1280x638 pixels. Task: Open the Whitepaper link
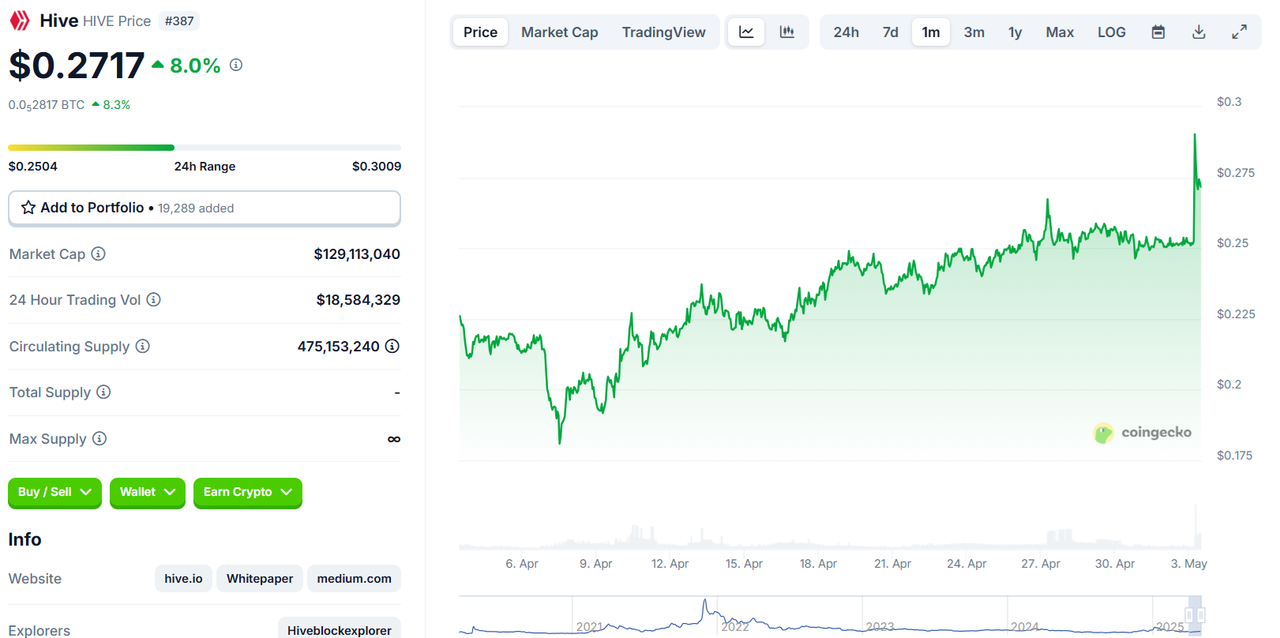[x=260, y=578]
